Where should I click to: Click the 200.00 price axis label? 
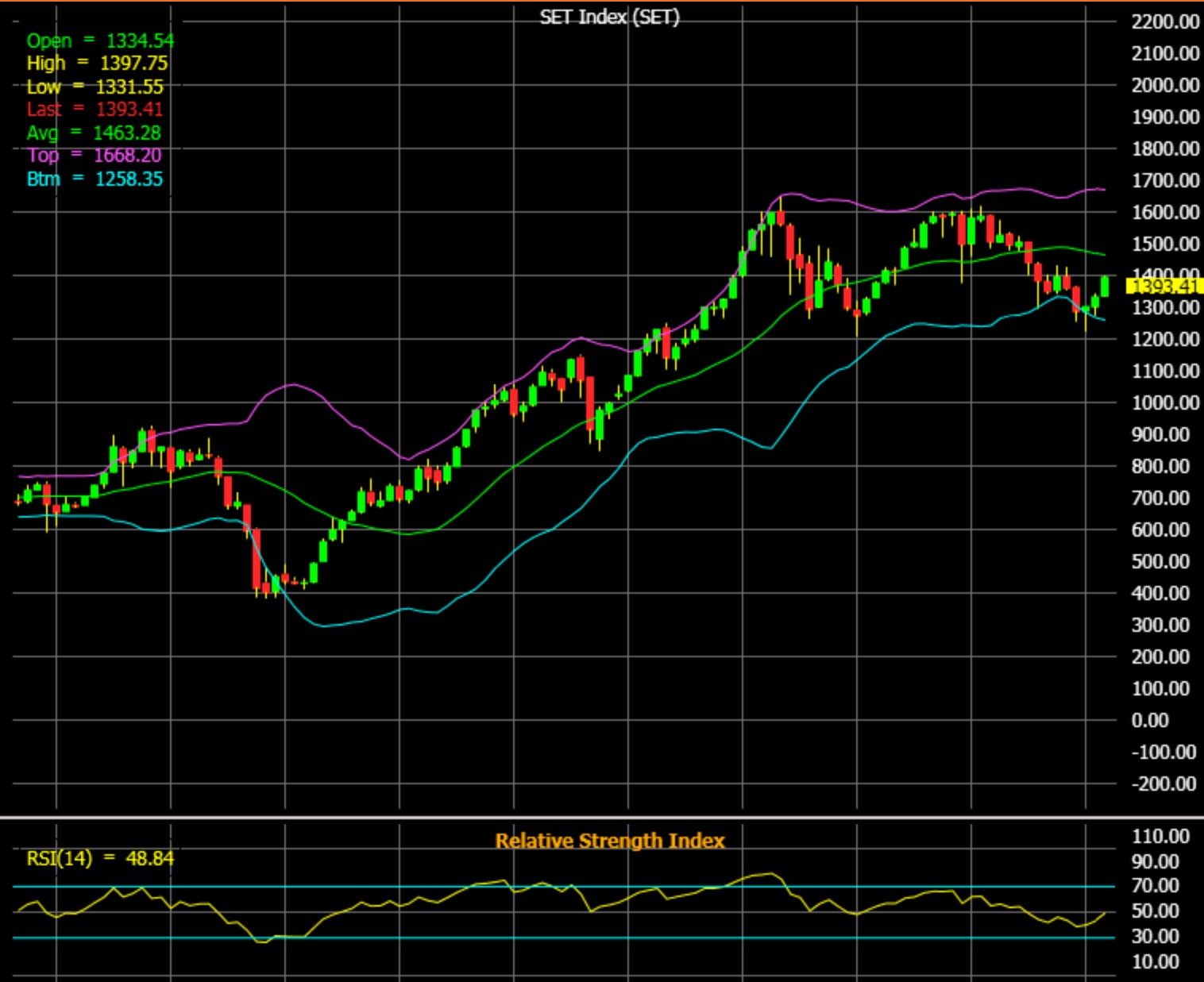pos(1160,657)
